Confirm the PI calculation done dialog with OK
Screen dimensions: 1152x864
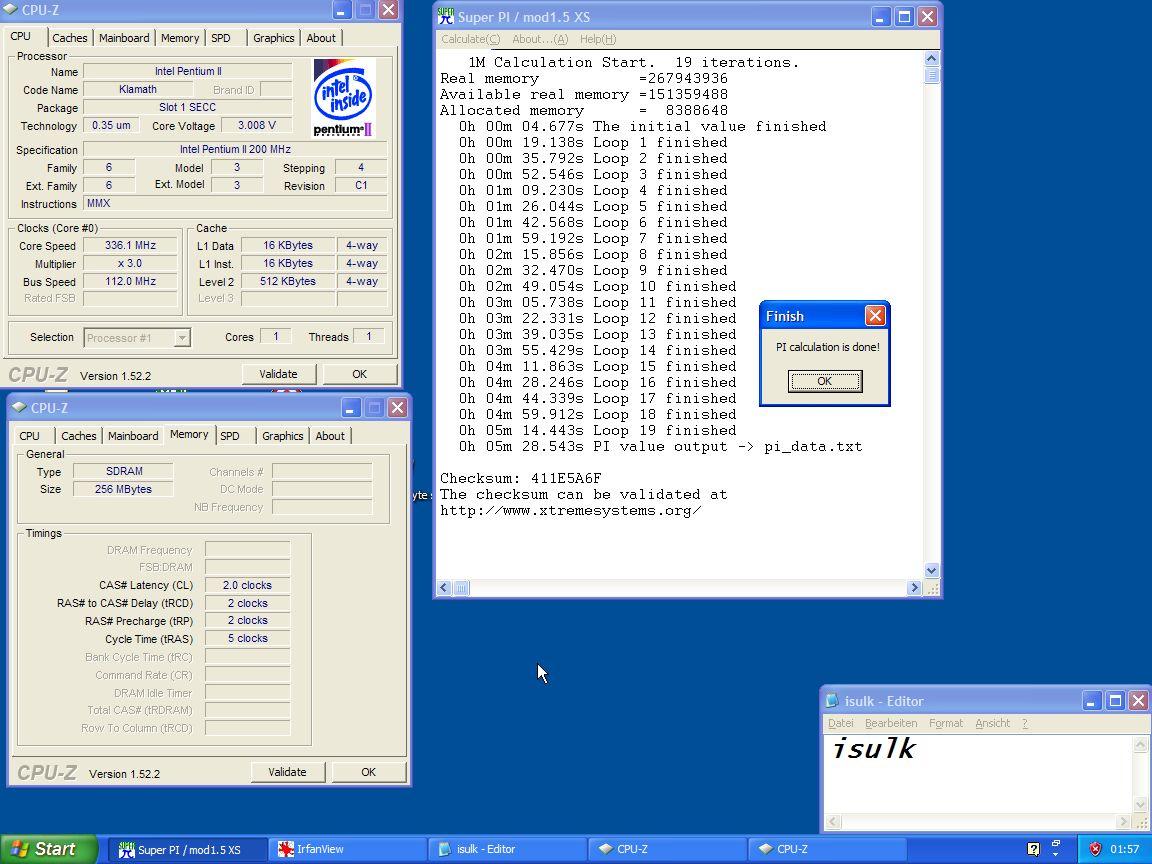(824, 381)
